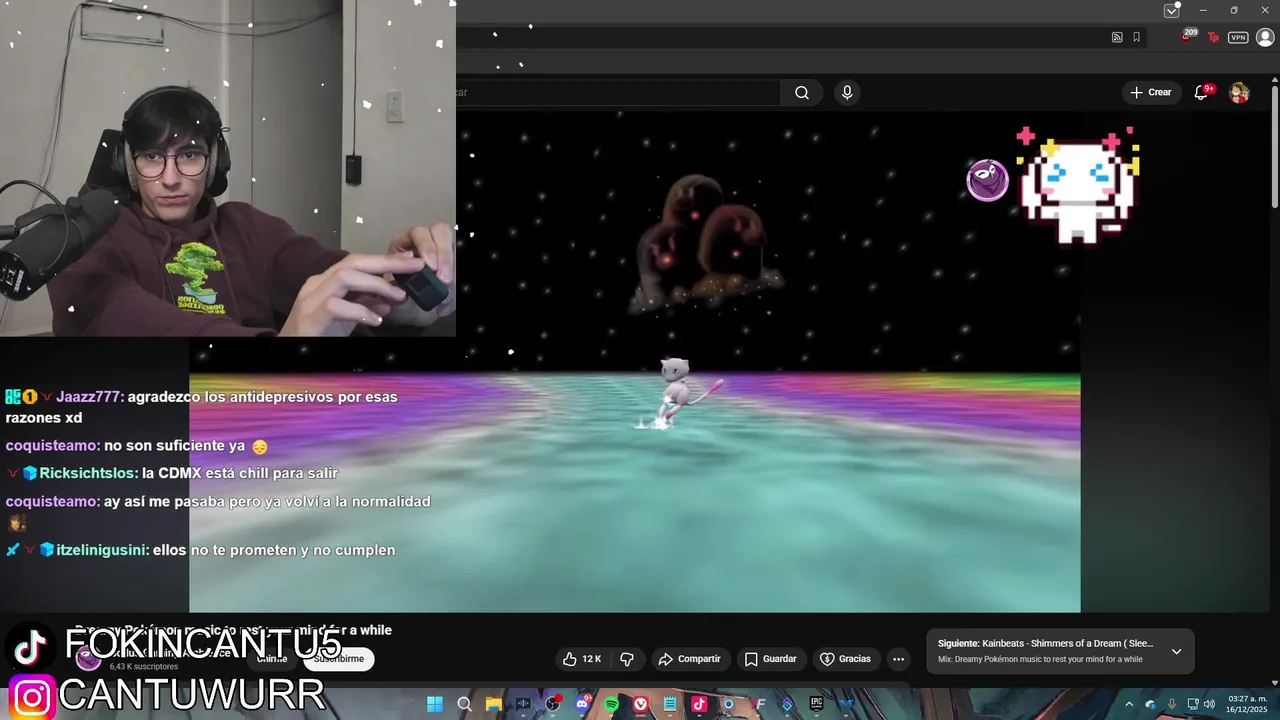Screen dimensions: 1280x720
Task: Open the Crear upload menu
Action: (1150, 92)
